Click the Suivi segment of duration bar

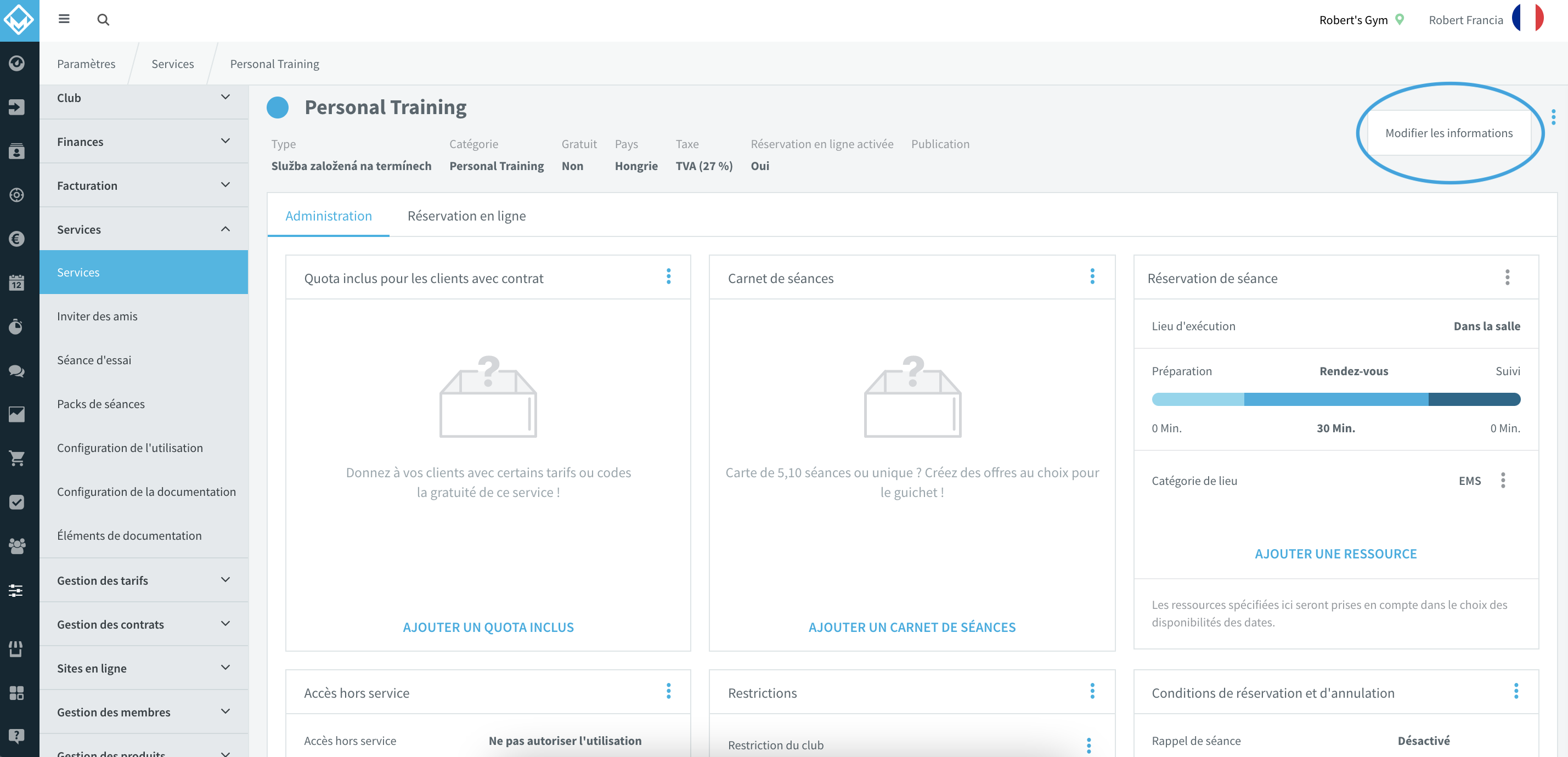pyautogui.click(x=1474, y=400)
